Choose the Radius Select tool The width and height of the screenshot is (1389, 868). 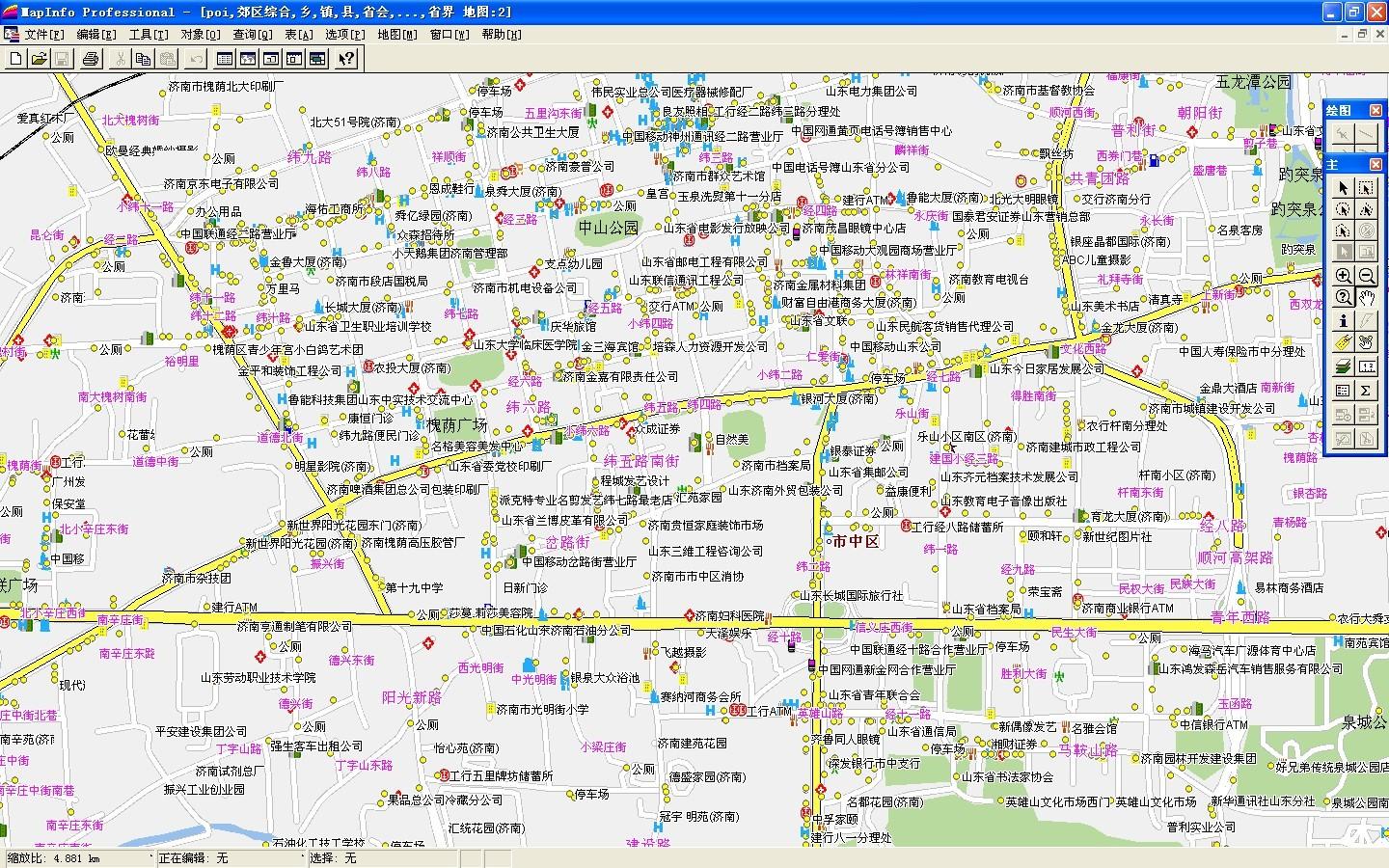(1344, 209)
